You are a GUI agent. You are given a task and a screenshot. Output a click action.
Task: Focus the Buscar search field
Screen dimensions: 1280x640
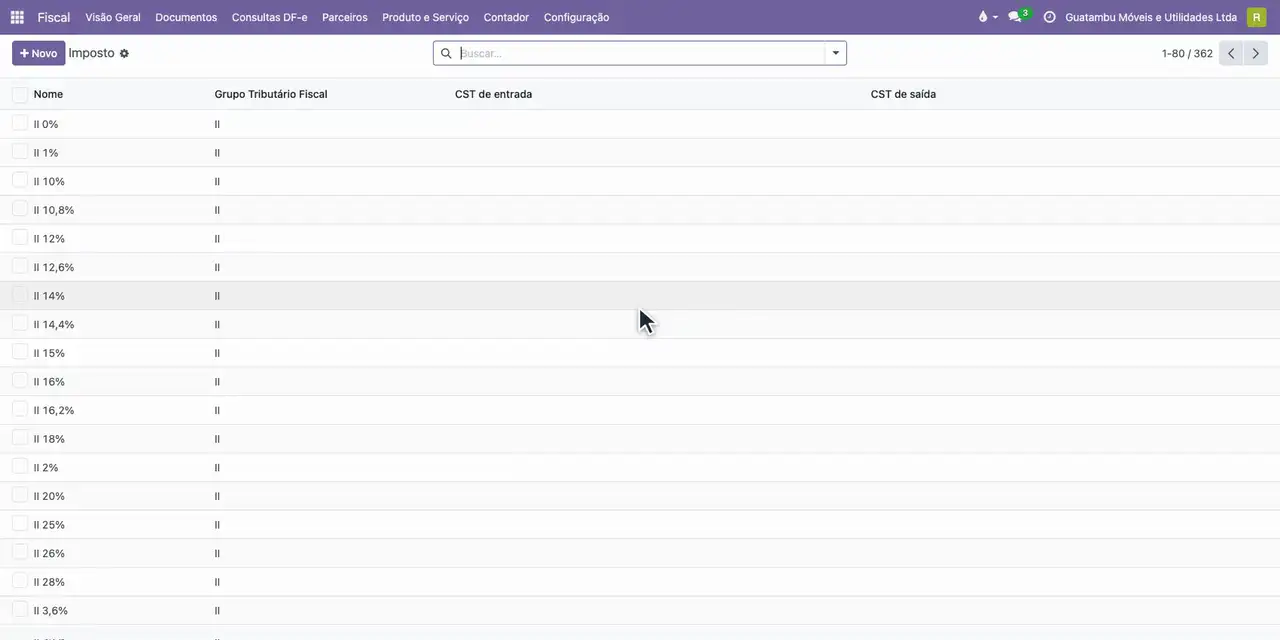click(640, 53)
